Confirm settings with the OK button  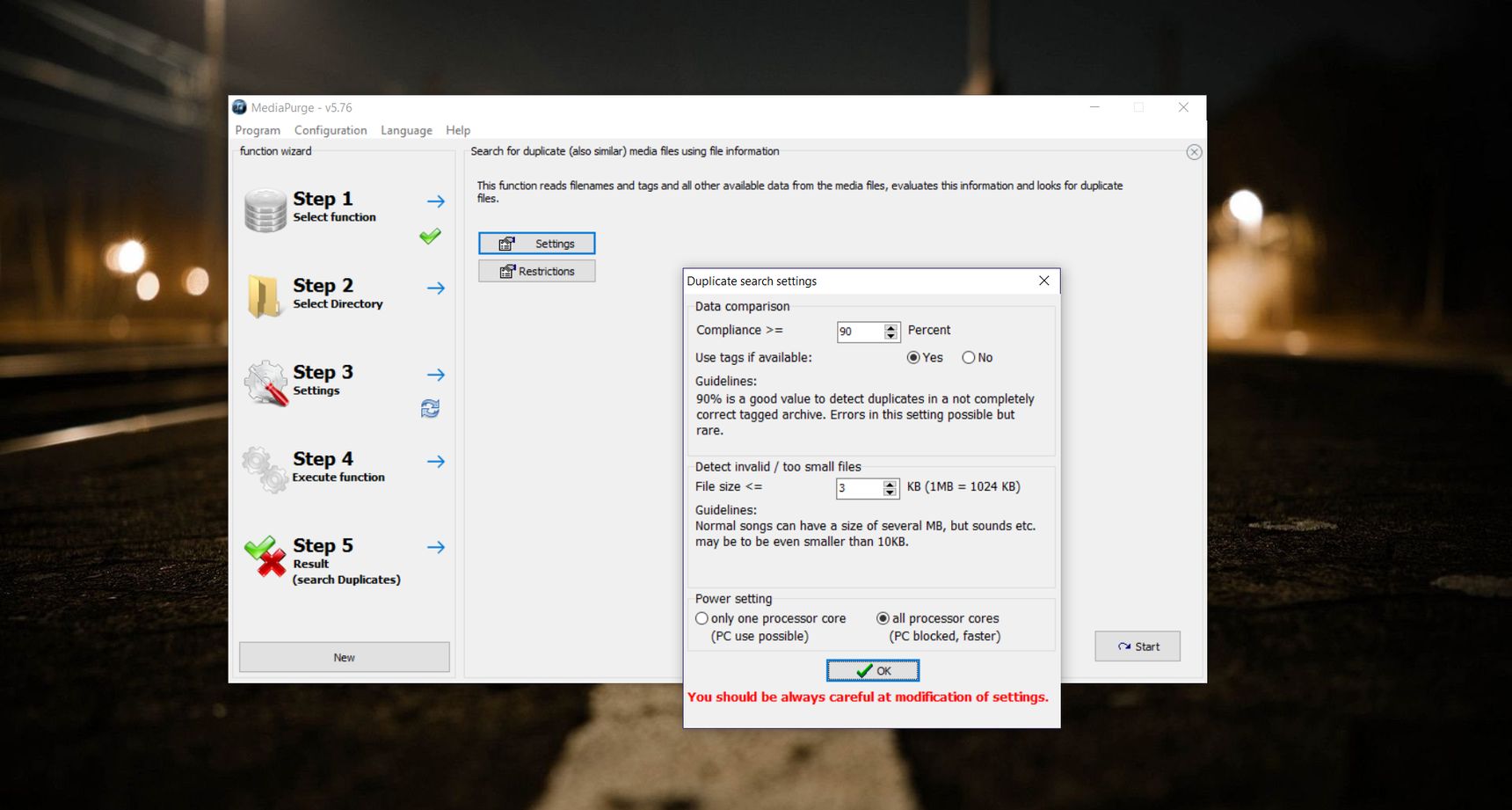[873, 671]
